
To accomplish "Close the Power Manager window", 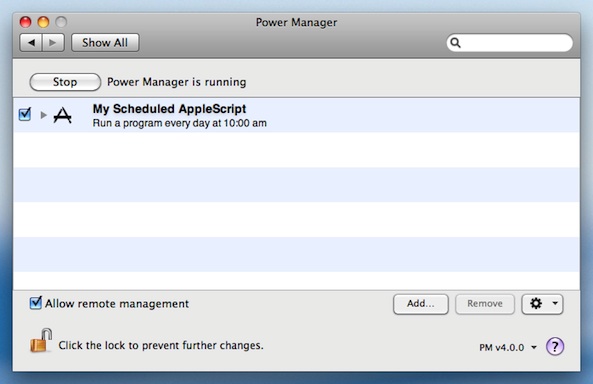I will coord(25,22).
